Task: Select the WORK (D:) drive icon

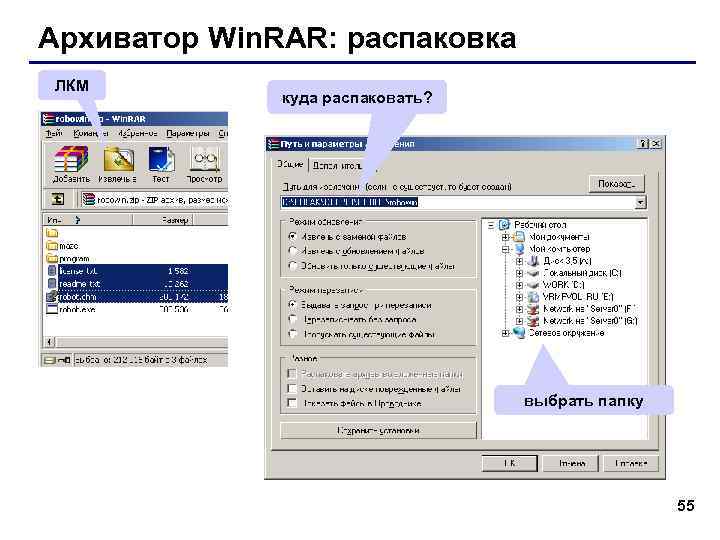Action: [533, 285]
